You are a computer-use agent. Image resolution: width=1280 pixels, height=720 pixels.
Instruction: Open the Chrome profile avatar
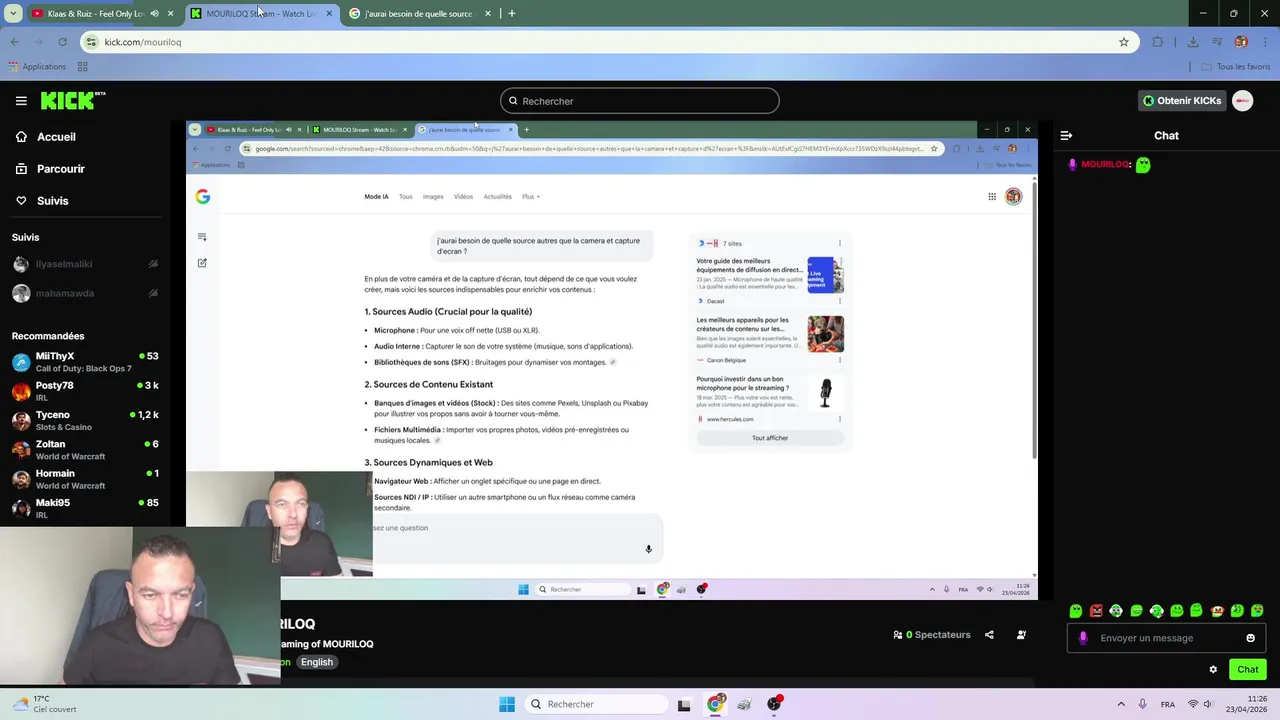coord(1241,42)
